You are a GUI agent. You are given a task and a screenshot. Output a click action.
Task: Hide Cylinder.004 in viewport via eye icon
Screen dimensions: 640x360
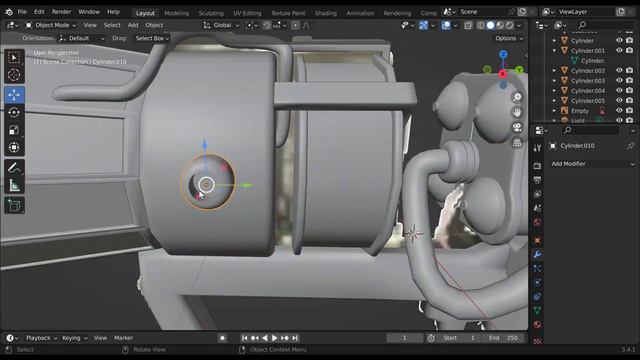tap(619, 90)
